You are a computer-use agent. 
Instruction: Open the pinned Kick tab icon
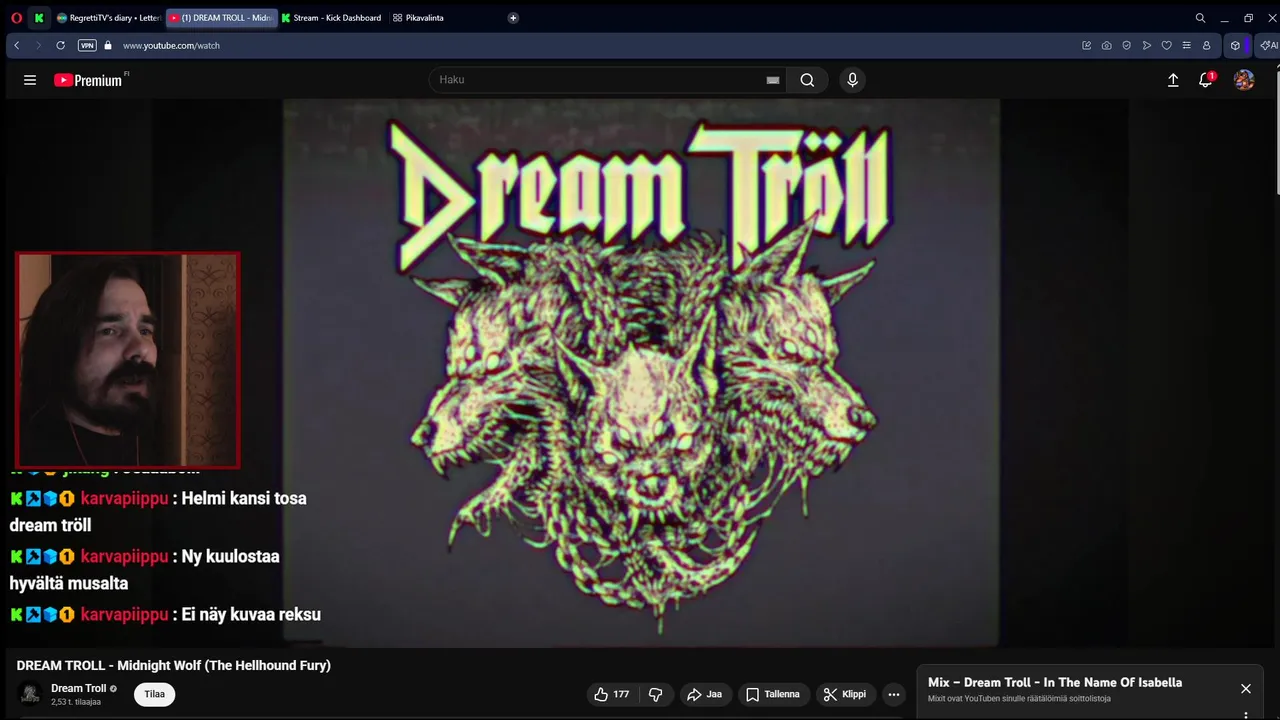(39, 18)
